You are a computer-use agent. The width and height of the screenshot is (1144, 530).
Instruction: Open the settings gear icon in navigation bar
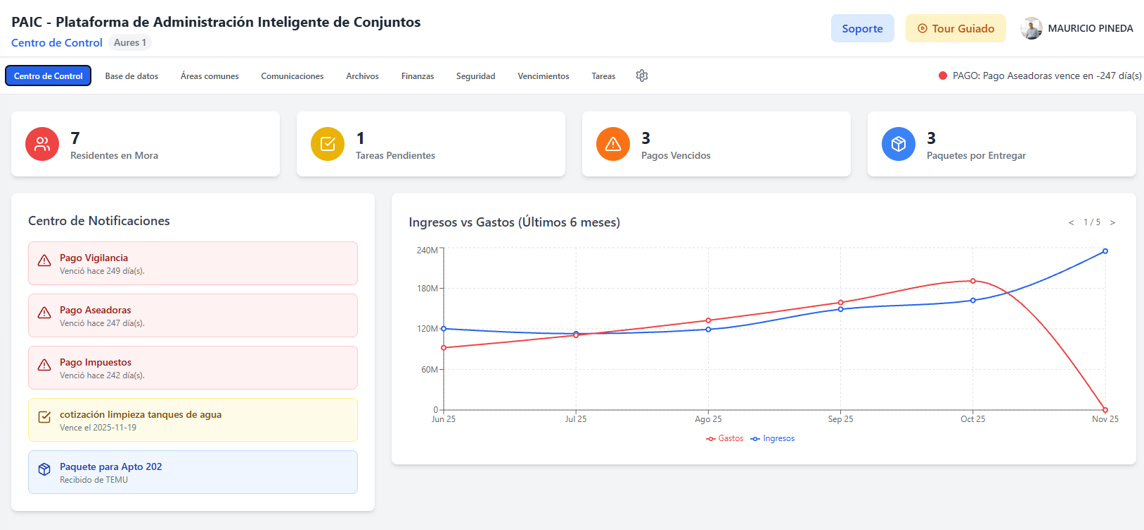coord(642,76)
